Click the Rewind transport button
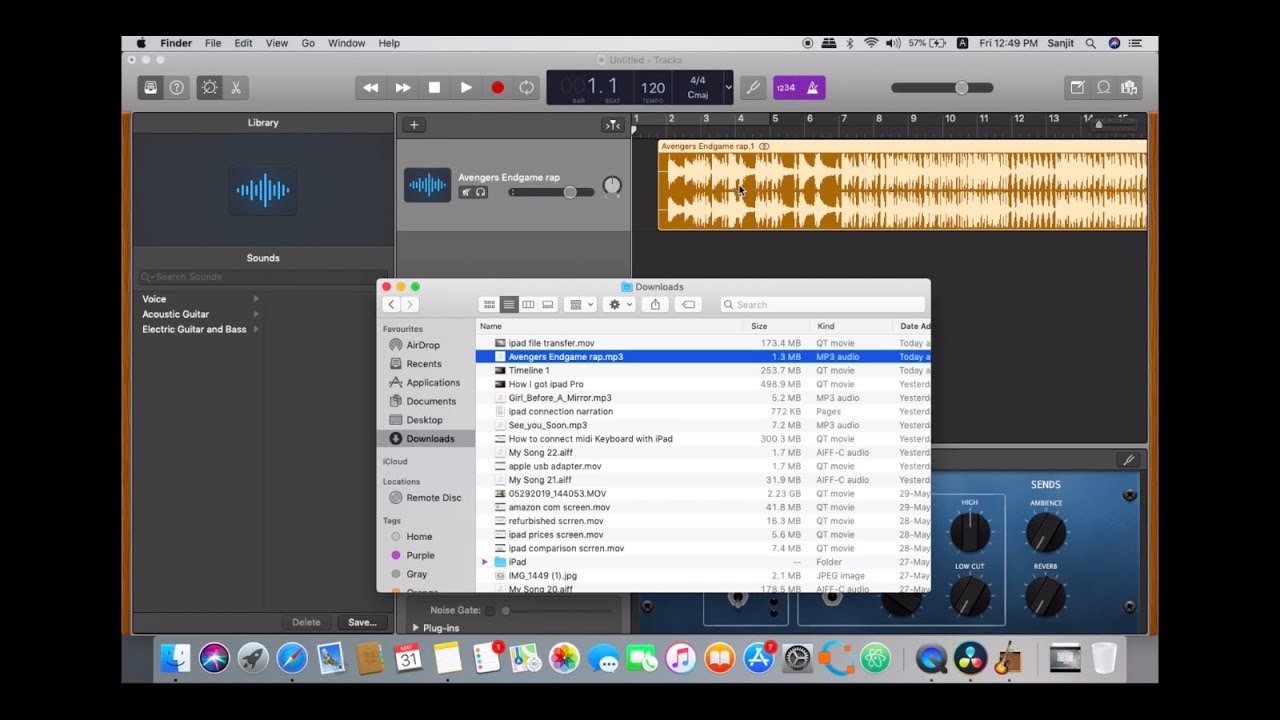Screen dimensions: 1280x720 coord(370,87)
